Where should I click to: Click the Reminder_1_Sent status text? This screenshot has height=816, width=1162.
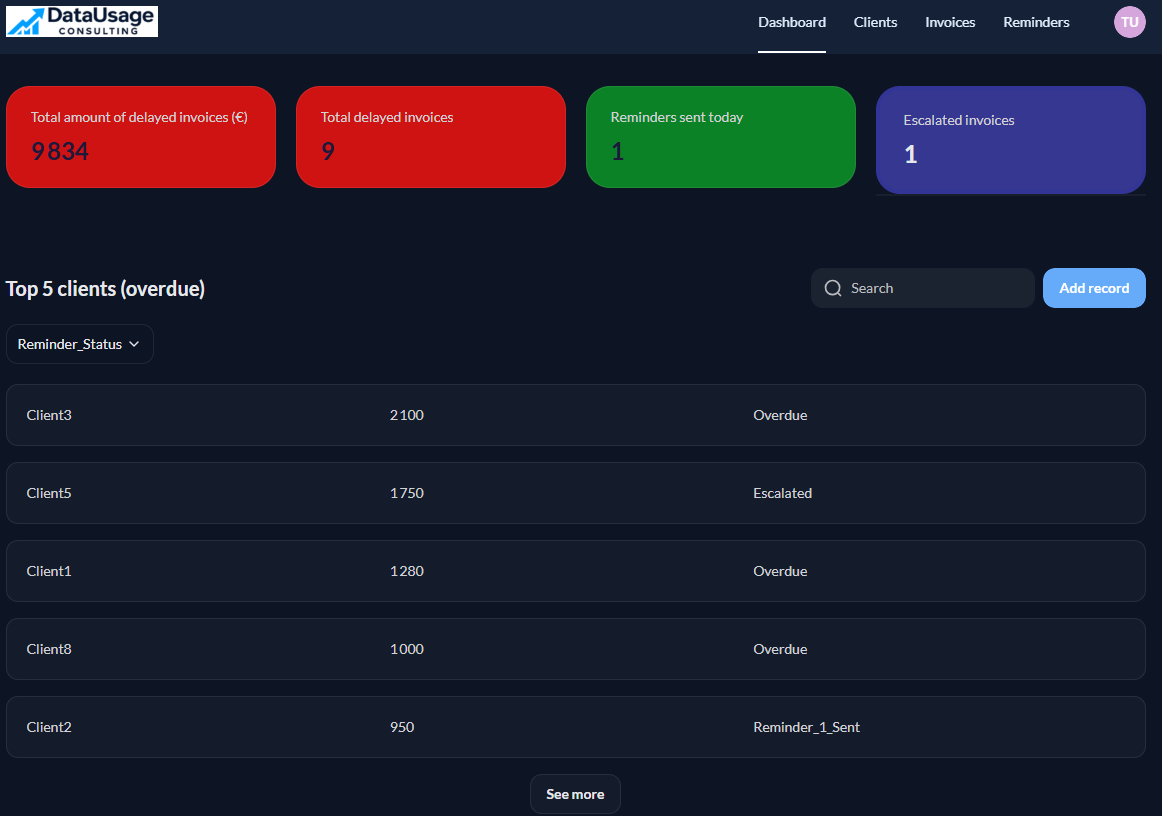(806, 727)
